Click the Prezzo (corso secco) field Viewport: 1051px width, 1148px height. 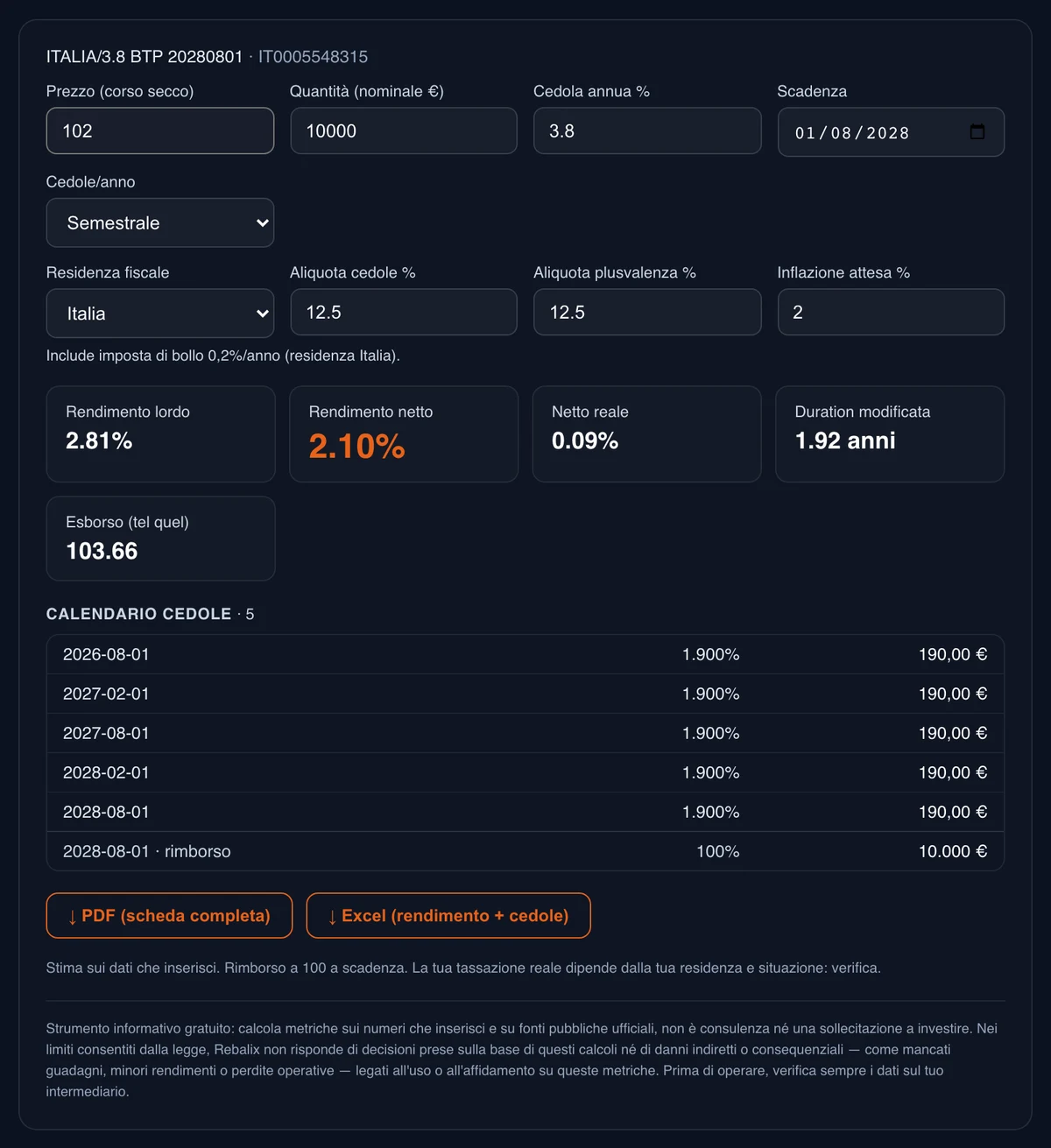pyautogui.click(x=160, y=130)
